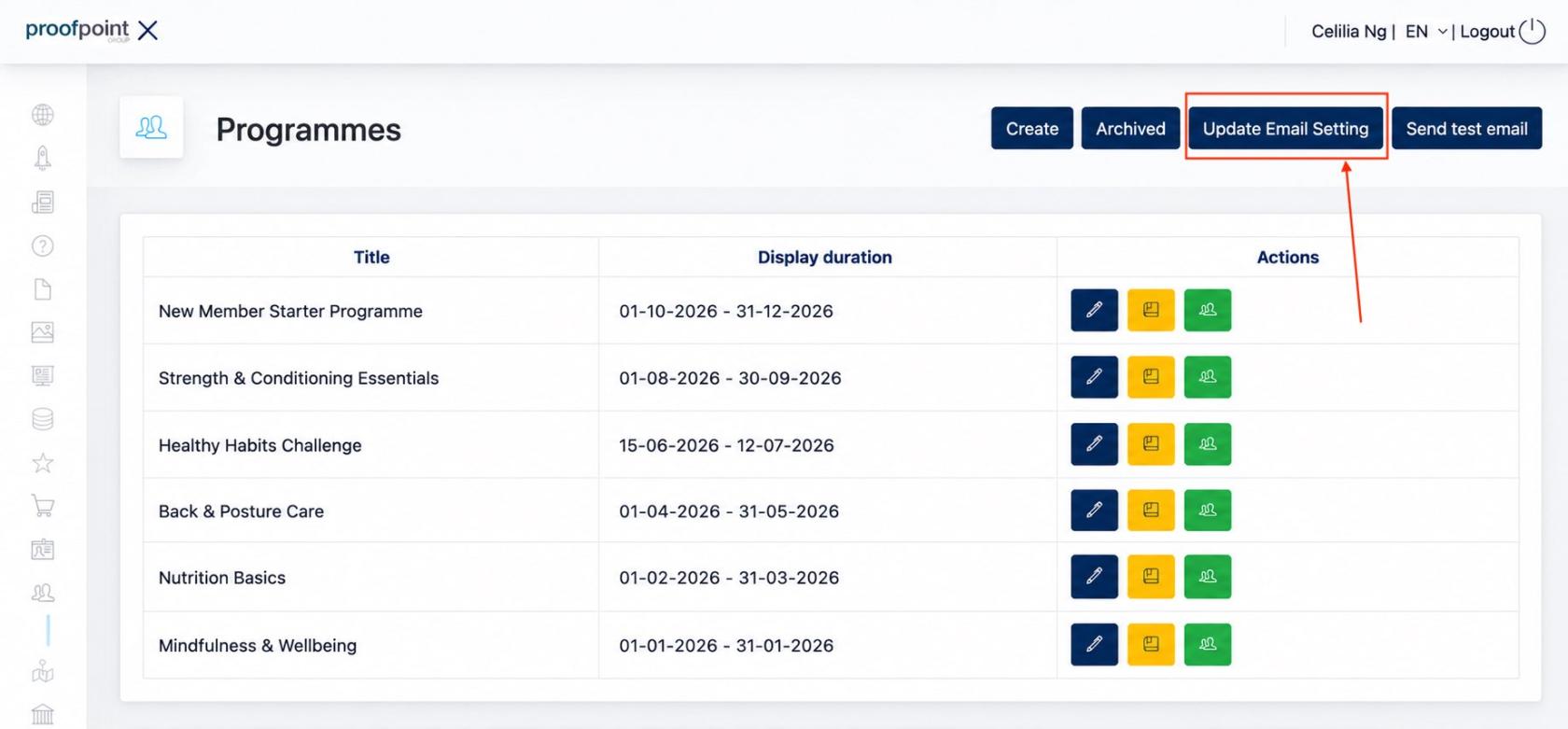Click the bank building sidebar icon

click(42, 715)
